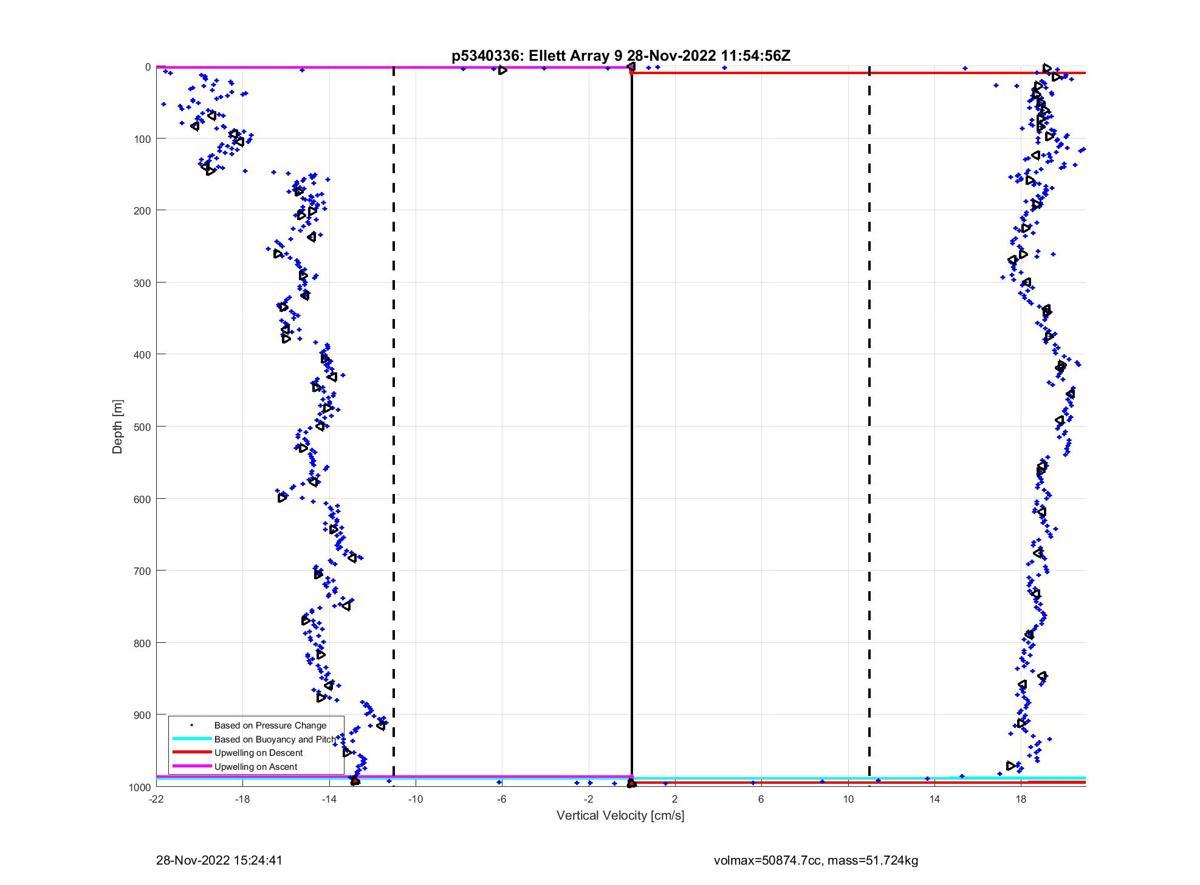Screen dimensions: 1200x885
Task: Click the 14 tick label on the velocity axis
Action: tap(934, 799)
